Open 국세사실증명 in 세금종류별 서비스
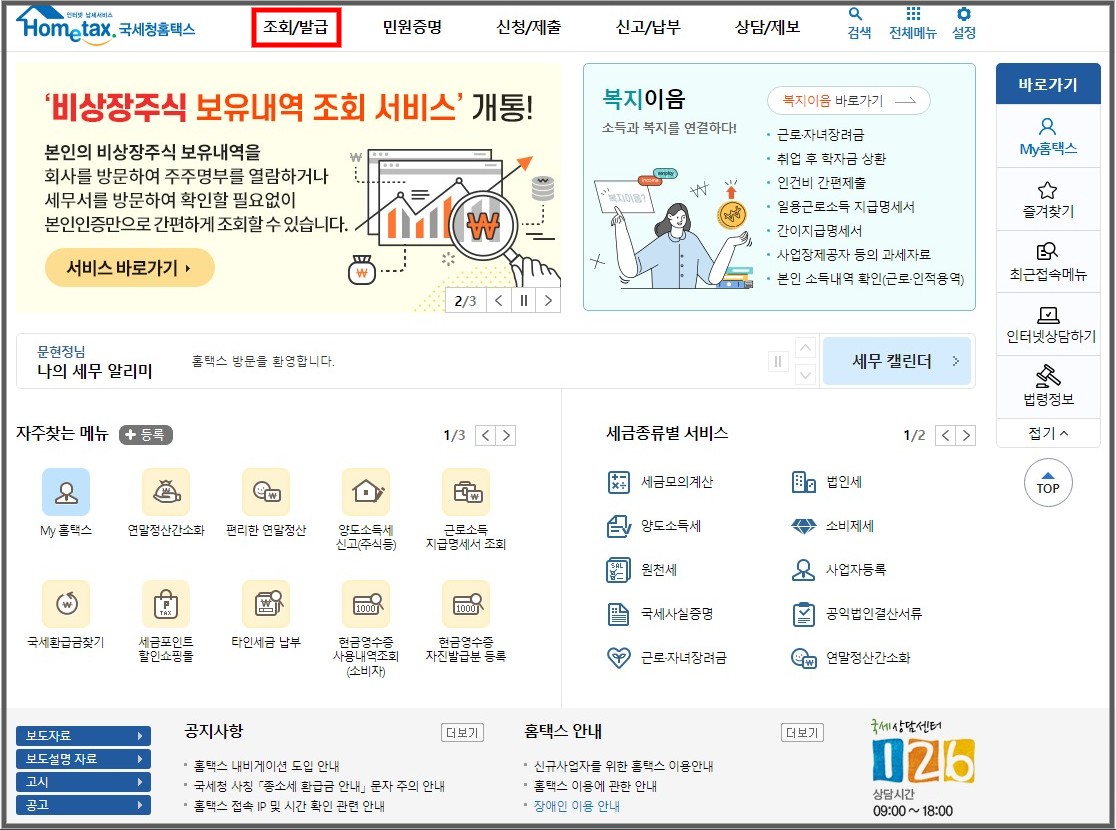The width and height of the screenshot is (1116, 830). (x=660, y=614)
